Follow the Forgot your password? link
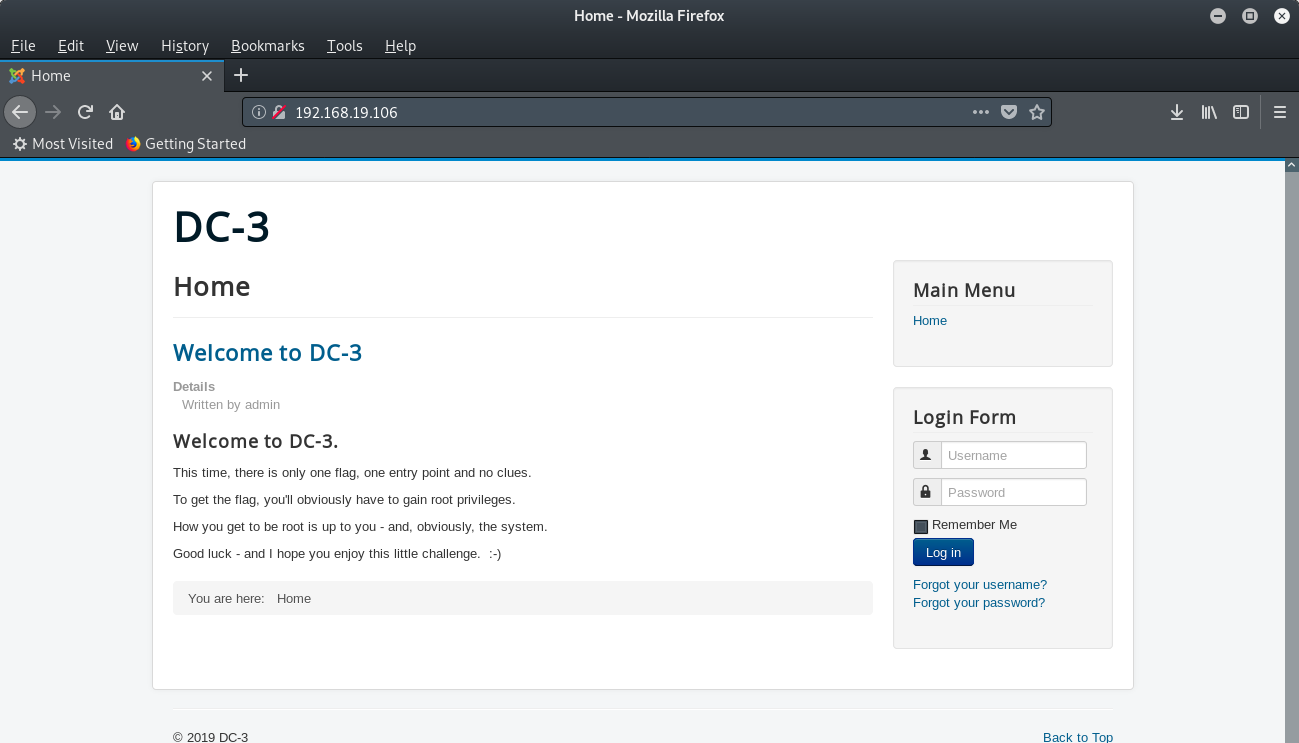The image size is (1299, 743). [979, 603]
